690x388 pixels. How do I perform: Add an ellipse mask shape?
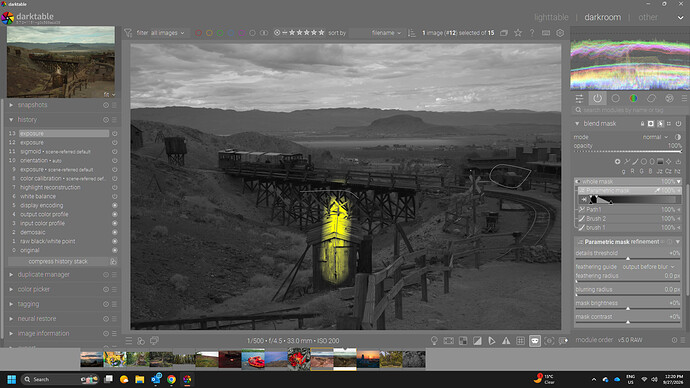652,162
